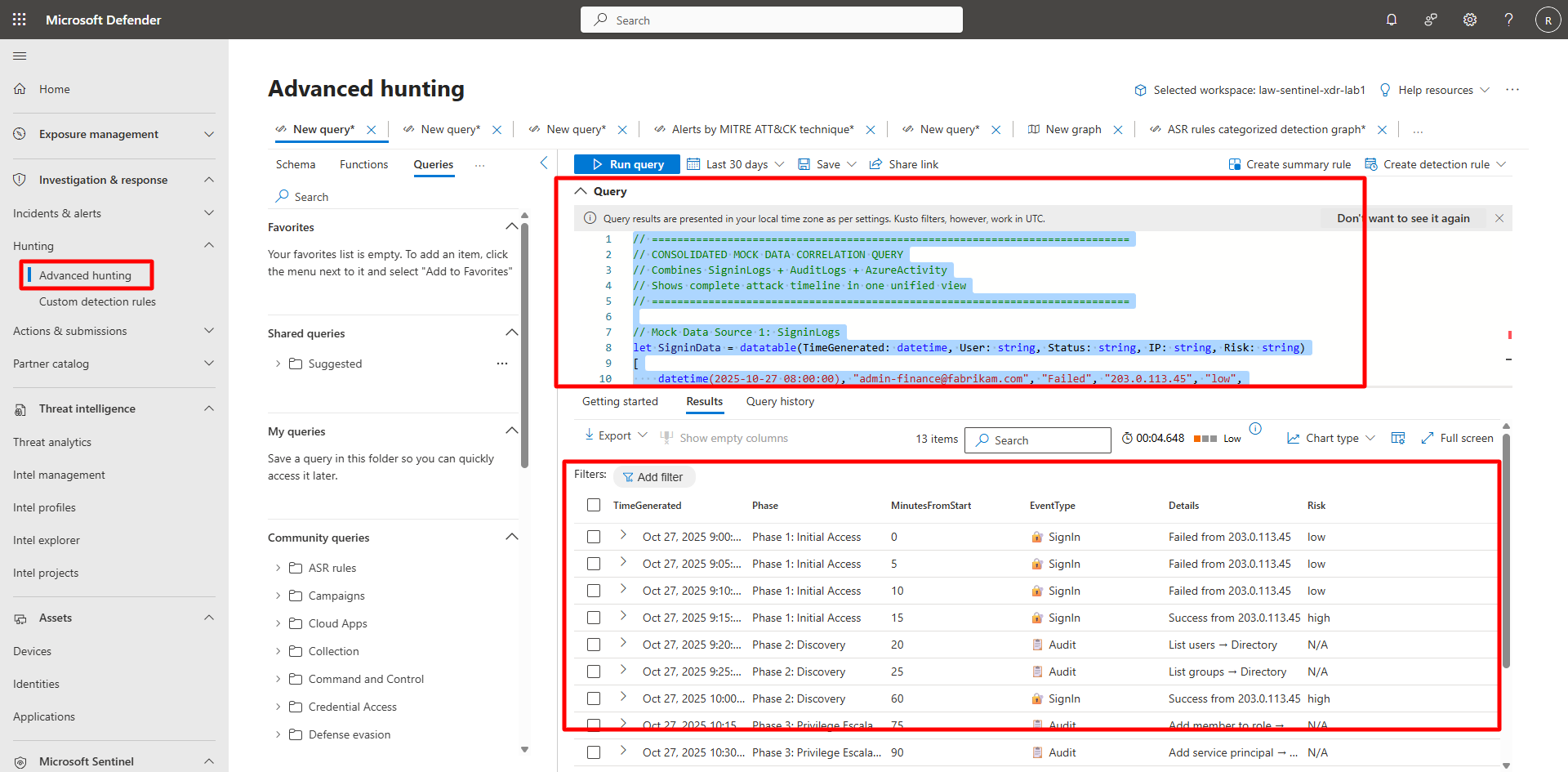Select the Alerts by MITRE ATT&CK technique tab
The width and height of the screenshot is (1568, 772).
tap(762, 129)
